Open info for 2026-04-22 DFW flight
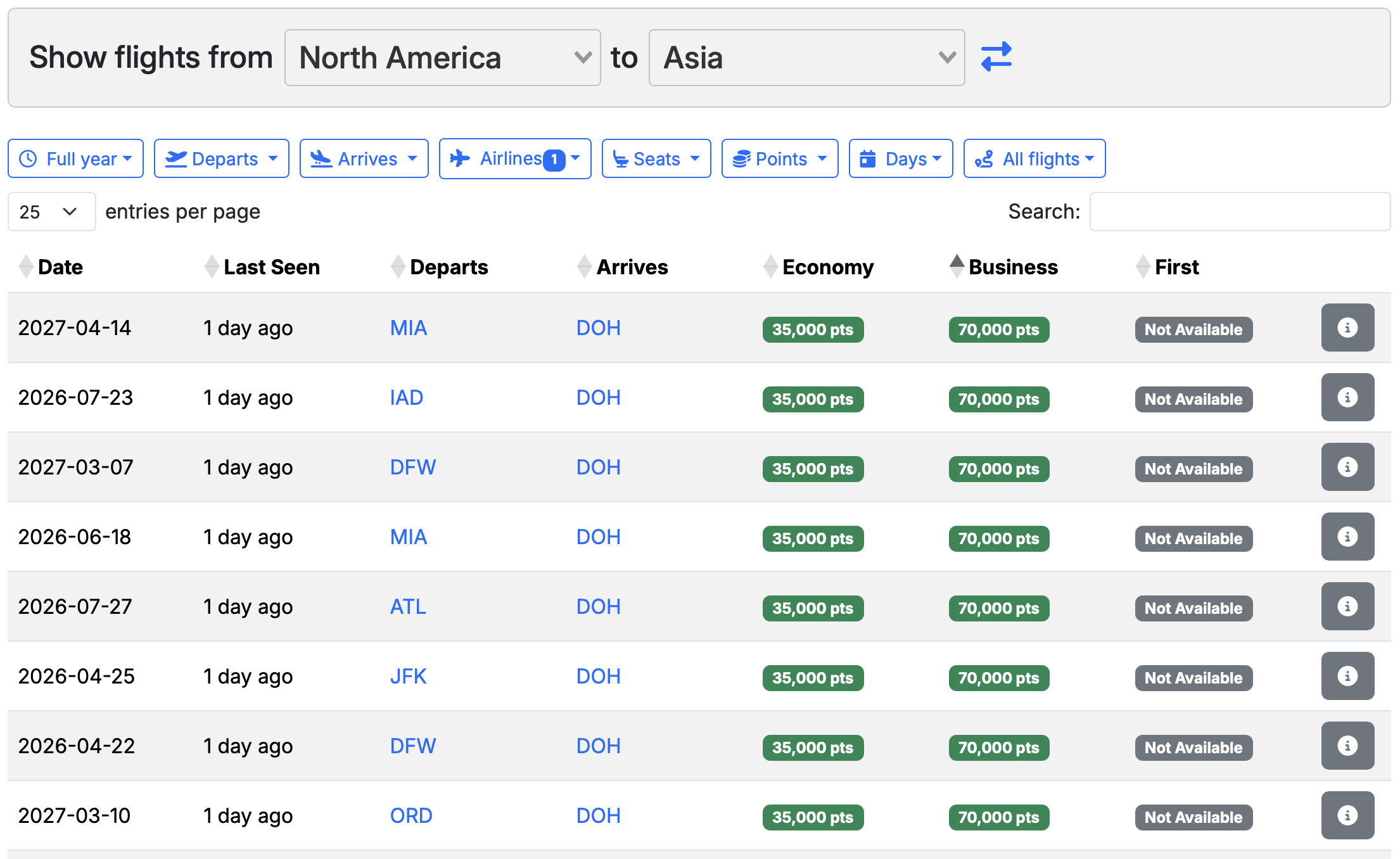This screenshot has height=859, width=1400. pos(1347,746)
